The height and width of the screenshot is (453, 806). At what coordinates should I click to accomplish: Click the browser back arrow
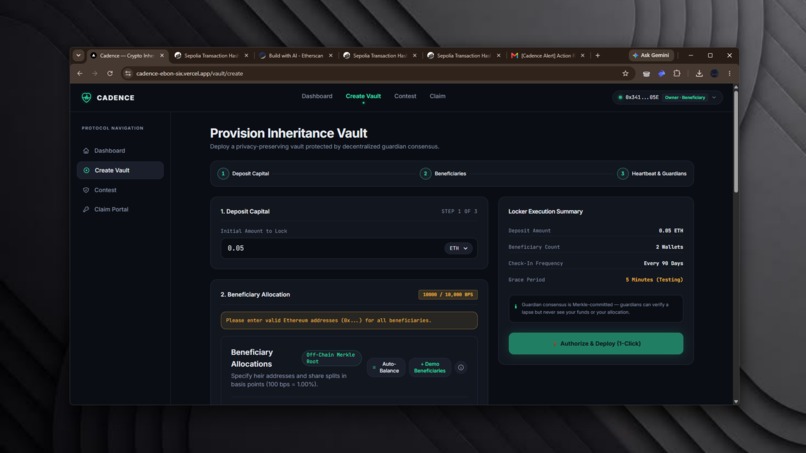coord(80,74)
